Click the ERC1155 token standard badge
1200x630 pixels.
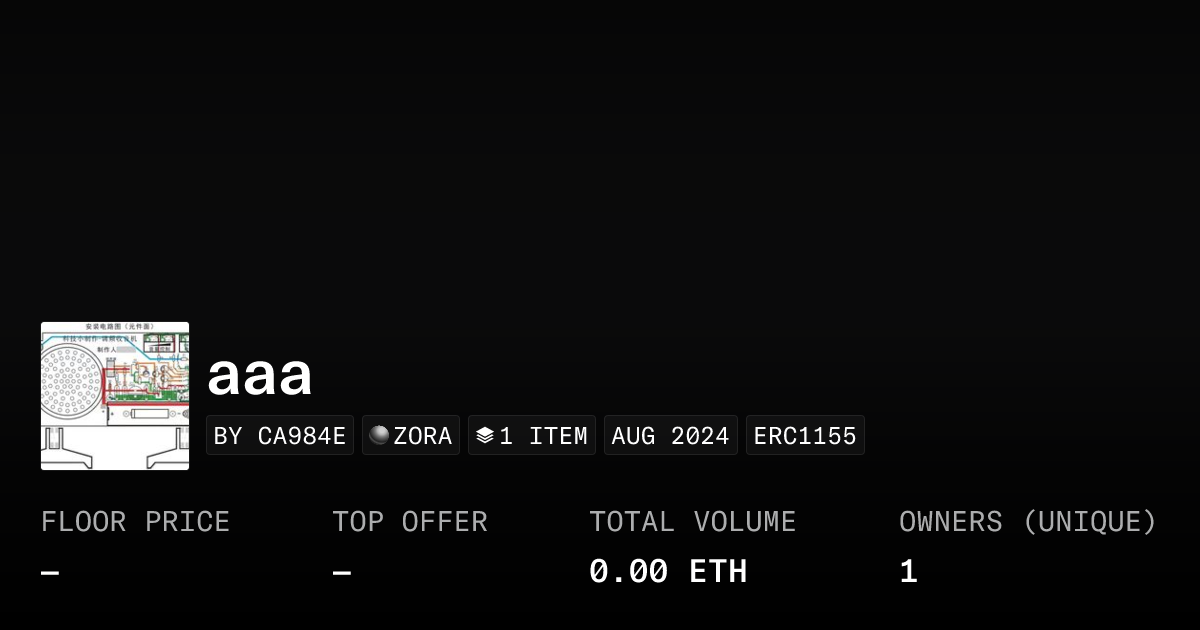tap(805, 435)
